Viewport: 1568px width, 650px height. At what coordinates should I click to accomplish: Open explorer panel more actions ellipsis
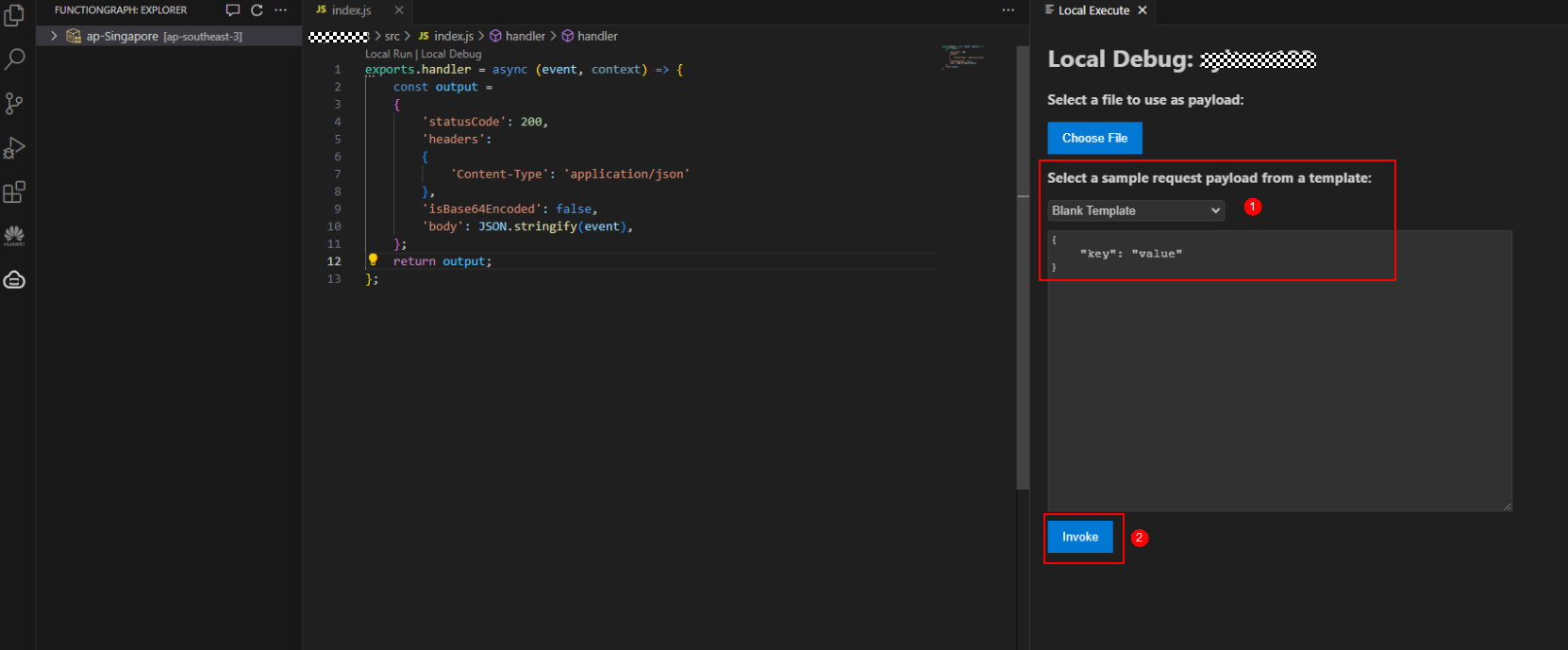point(280,10)
